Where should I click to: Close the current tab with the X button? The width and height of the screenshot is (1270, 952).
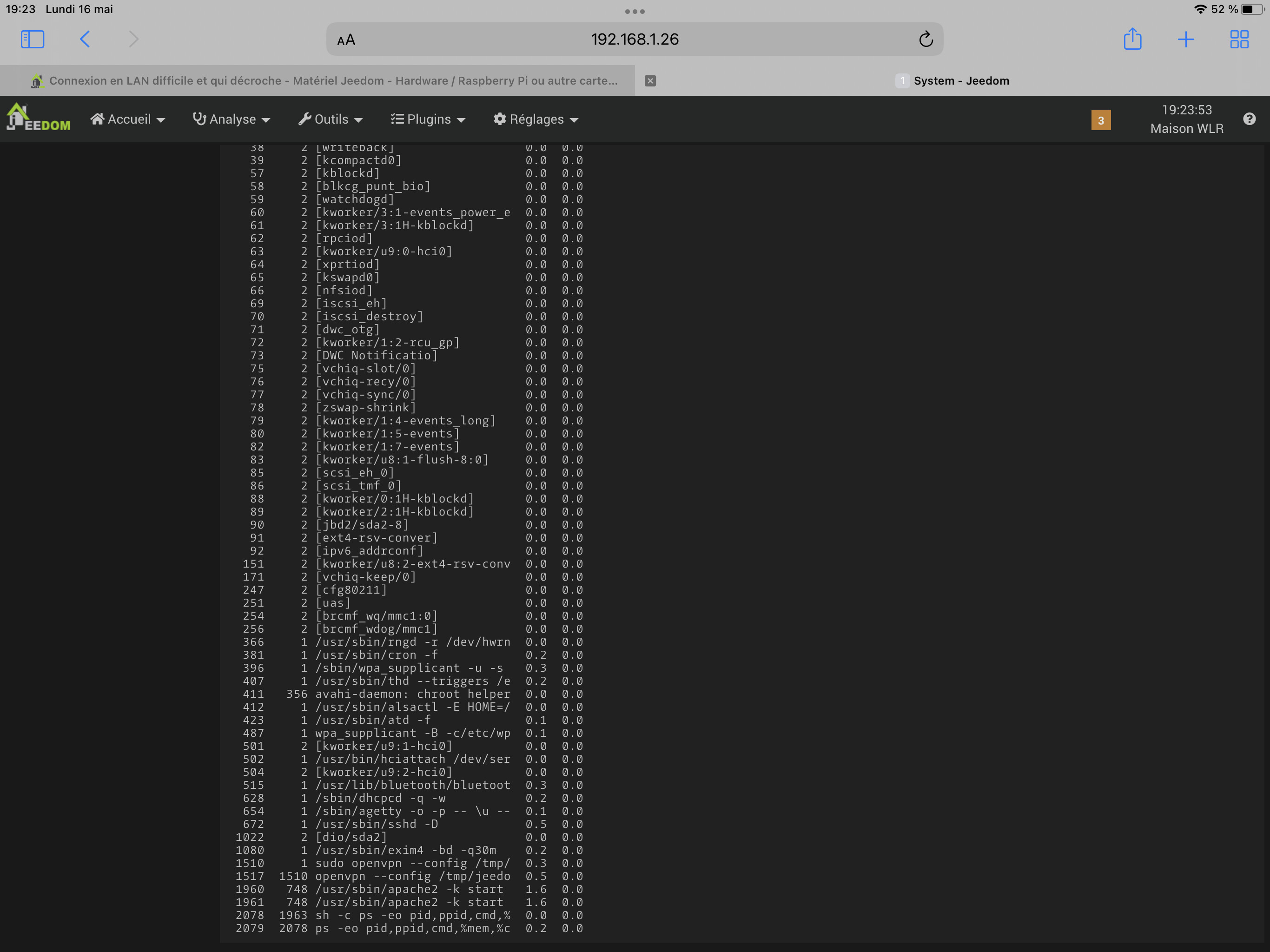[x=650, y=80]
